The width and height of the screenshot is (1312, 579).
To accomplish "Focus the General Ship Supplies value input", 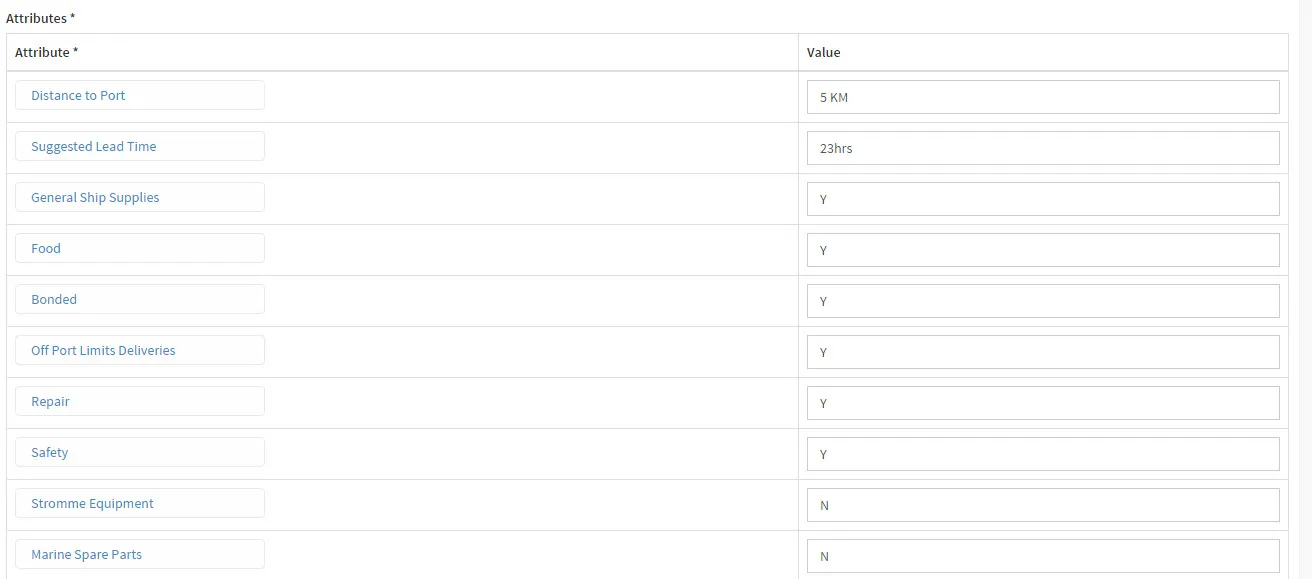I will 1042,200.
